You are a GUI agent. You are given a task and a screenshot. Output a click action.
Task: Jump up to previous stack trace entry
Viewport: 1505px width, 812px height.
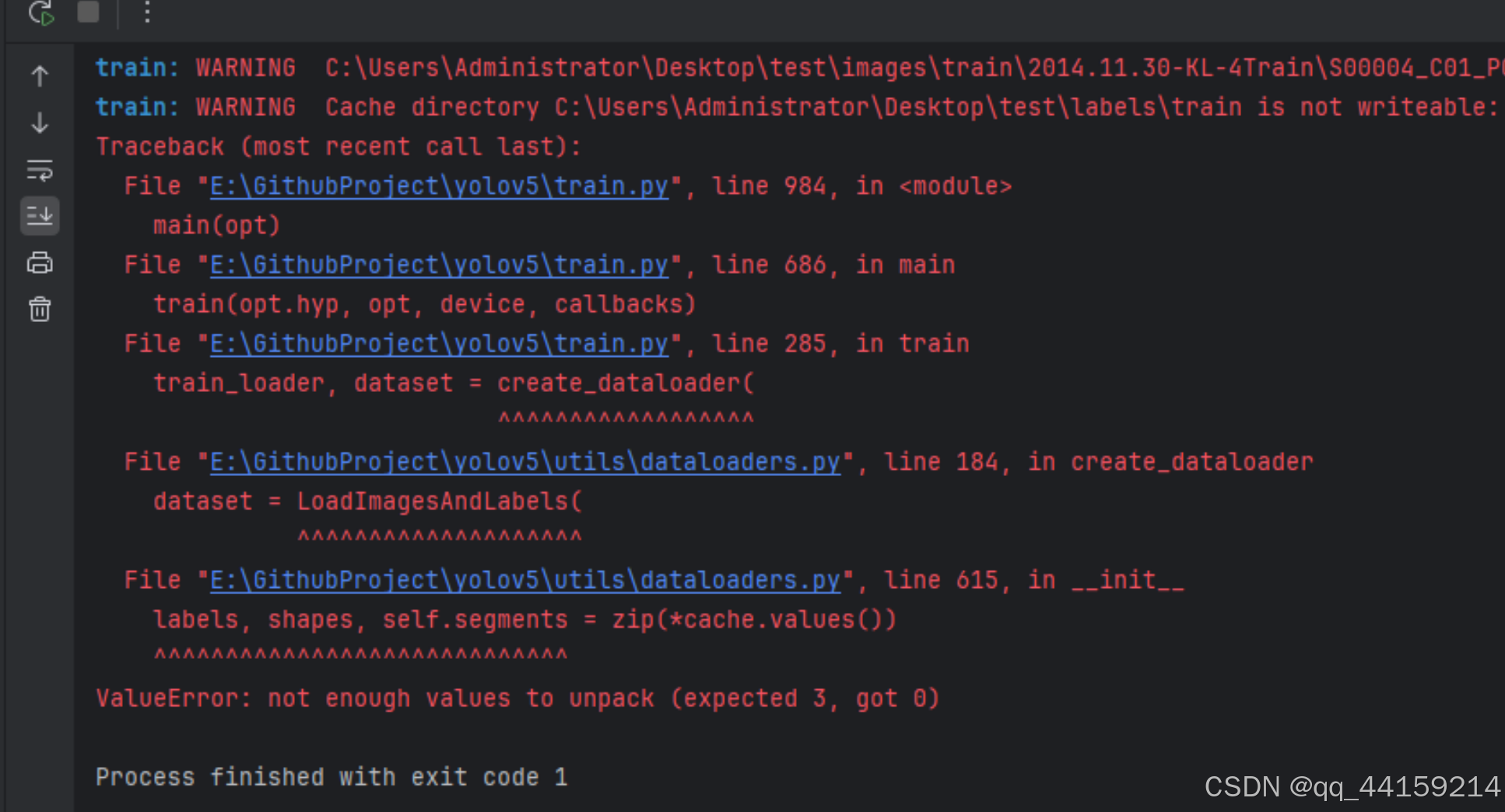tap(39, 75)
